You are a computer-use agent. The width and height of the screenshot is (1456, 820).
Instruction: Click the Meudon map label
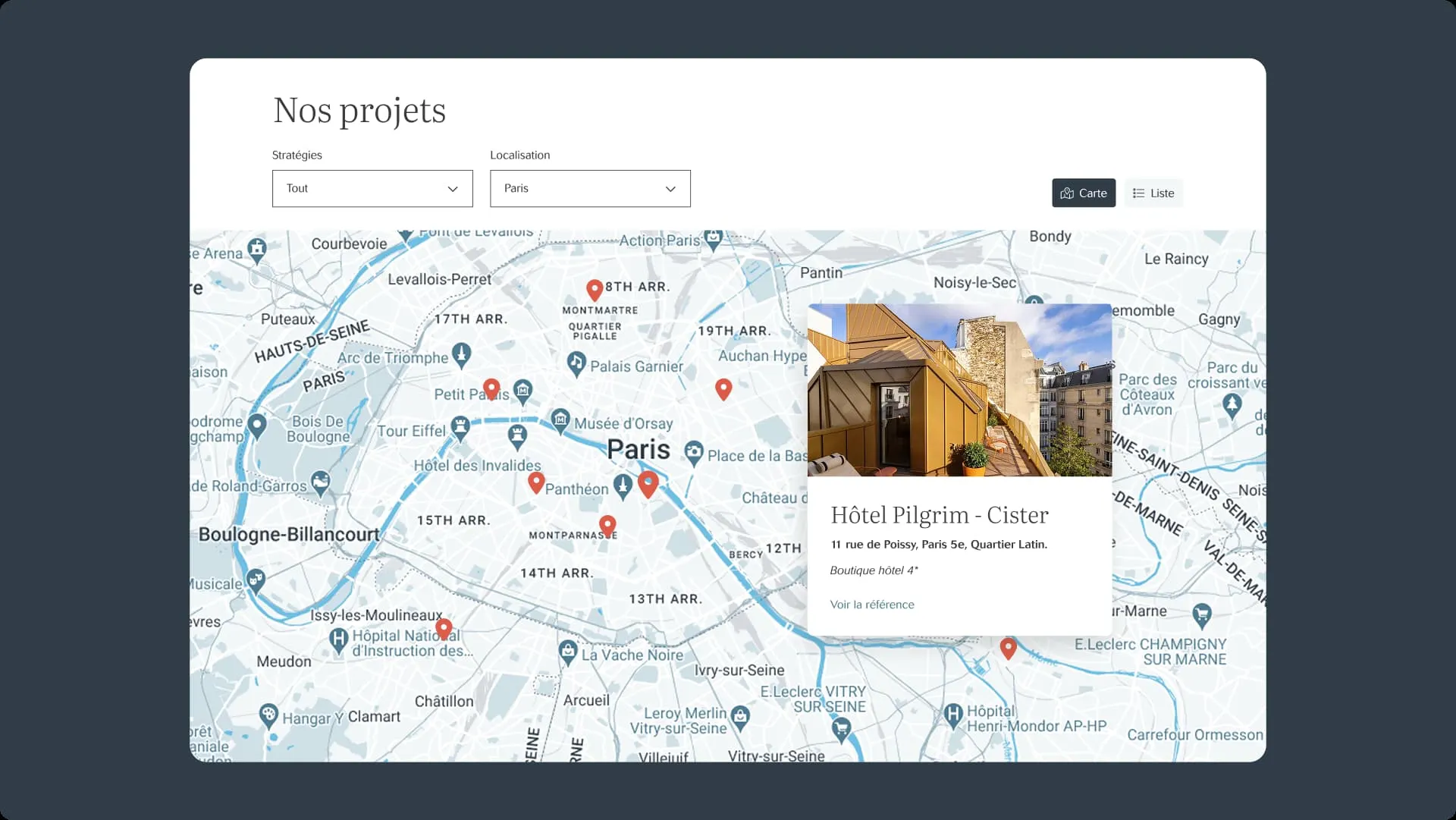click(284, 661)
